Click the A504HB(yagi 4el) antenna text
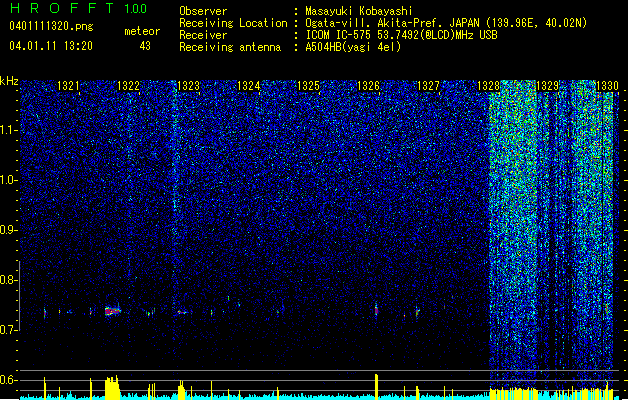This screenshot has width=629, height=400. (353, 47)
